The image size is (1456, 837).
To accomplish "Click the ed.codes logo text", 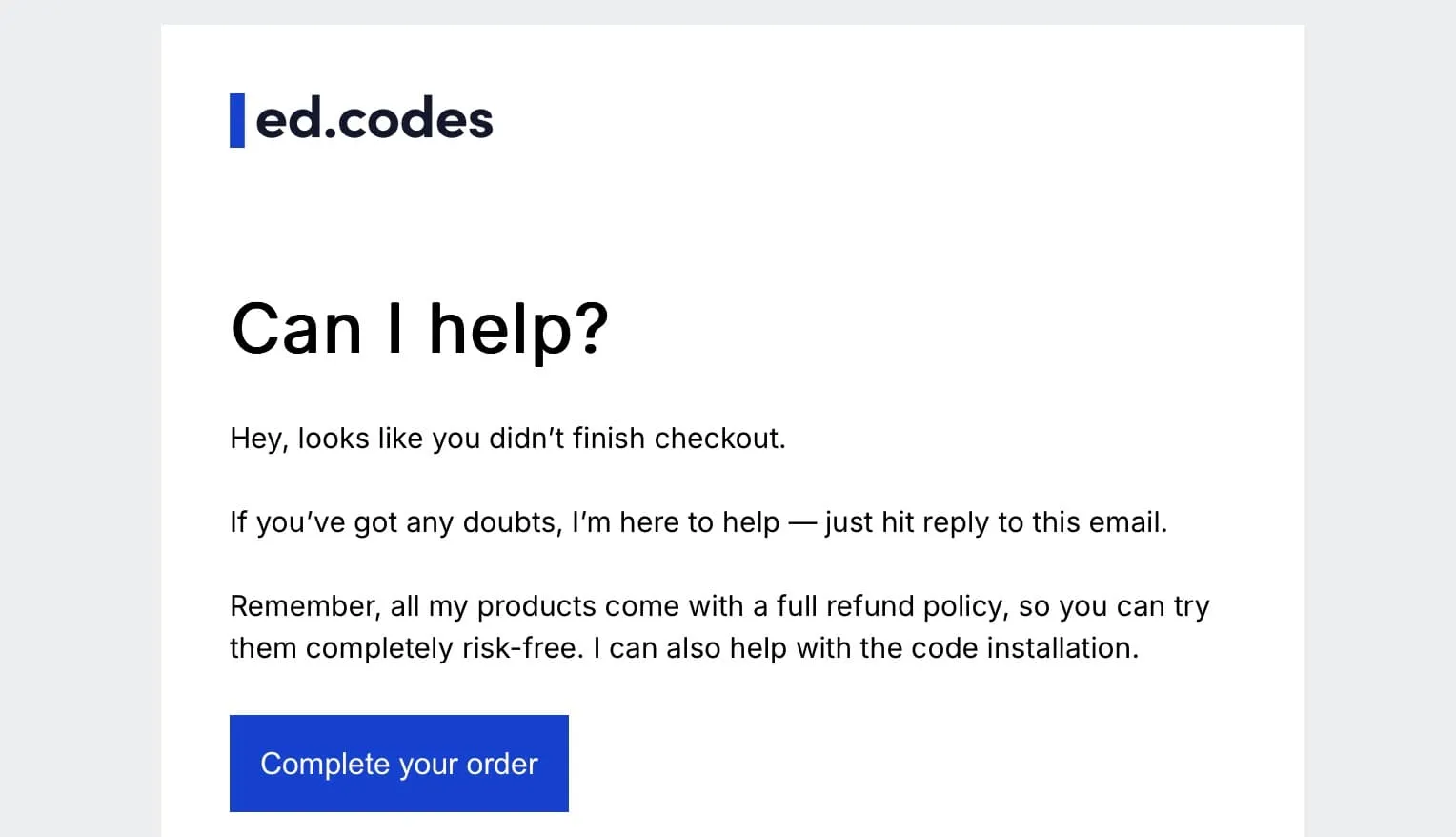I will (374, 120).
